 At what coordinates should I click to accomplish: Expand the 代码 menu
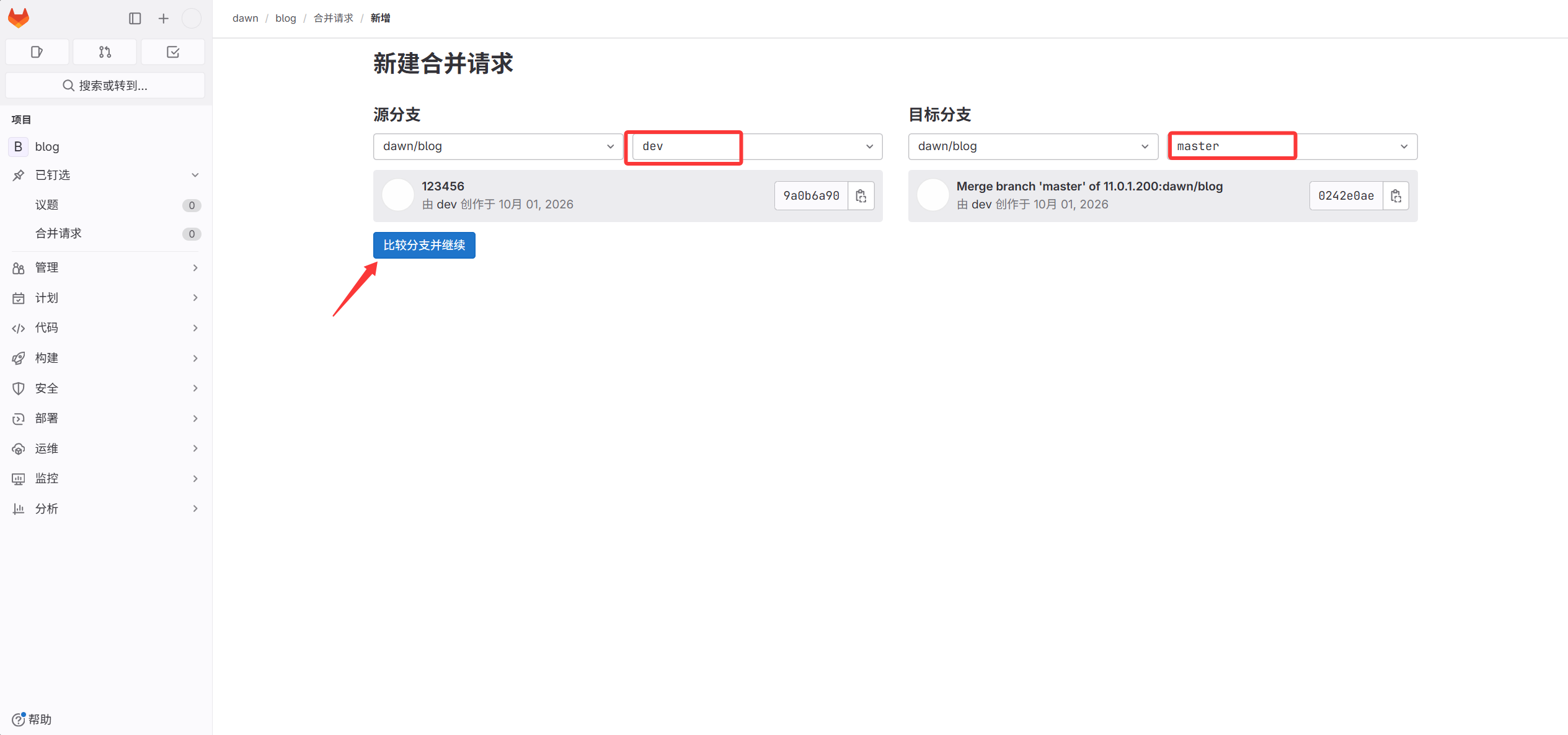tap(105, 327)
